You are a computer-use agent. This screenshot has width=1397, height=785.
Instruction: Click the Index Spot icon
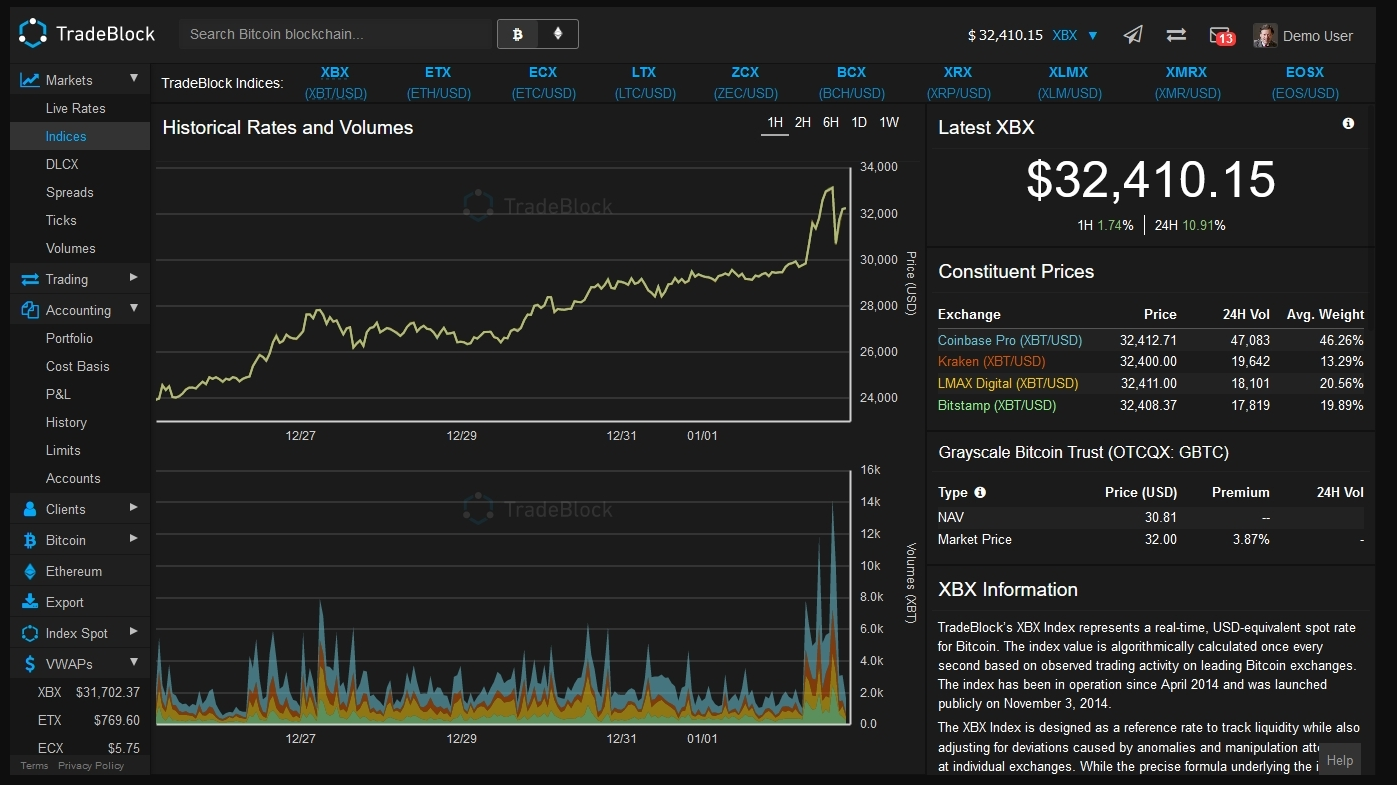(x=29, y=633)
